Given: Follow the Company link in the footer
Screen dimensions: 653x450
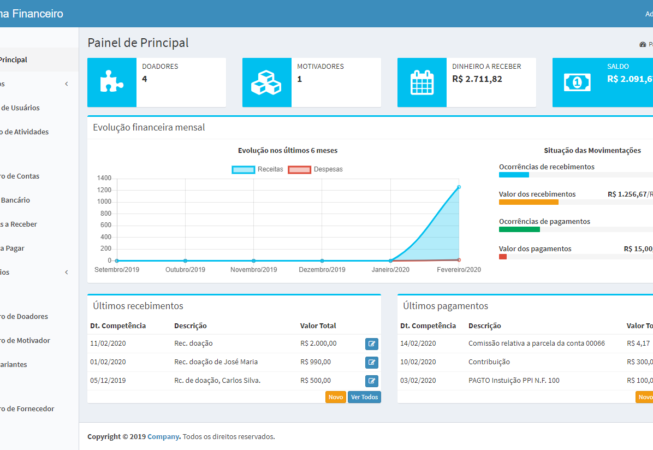Looking at the screenshot, I should [163, 436].
